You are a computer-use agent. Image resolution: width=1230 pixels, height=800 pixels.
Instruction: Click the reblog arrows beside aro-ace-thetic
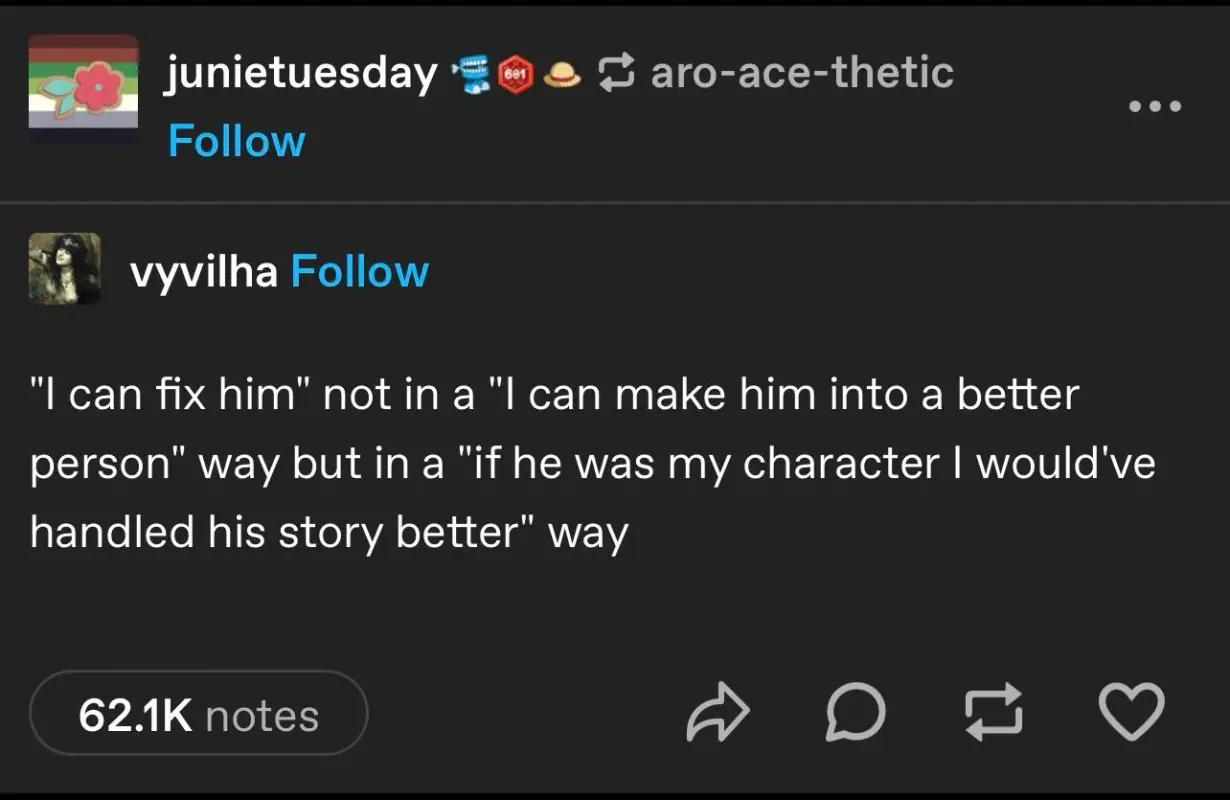[616, 73]
